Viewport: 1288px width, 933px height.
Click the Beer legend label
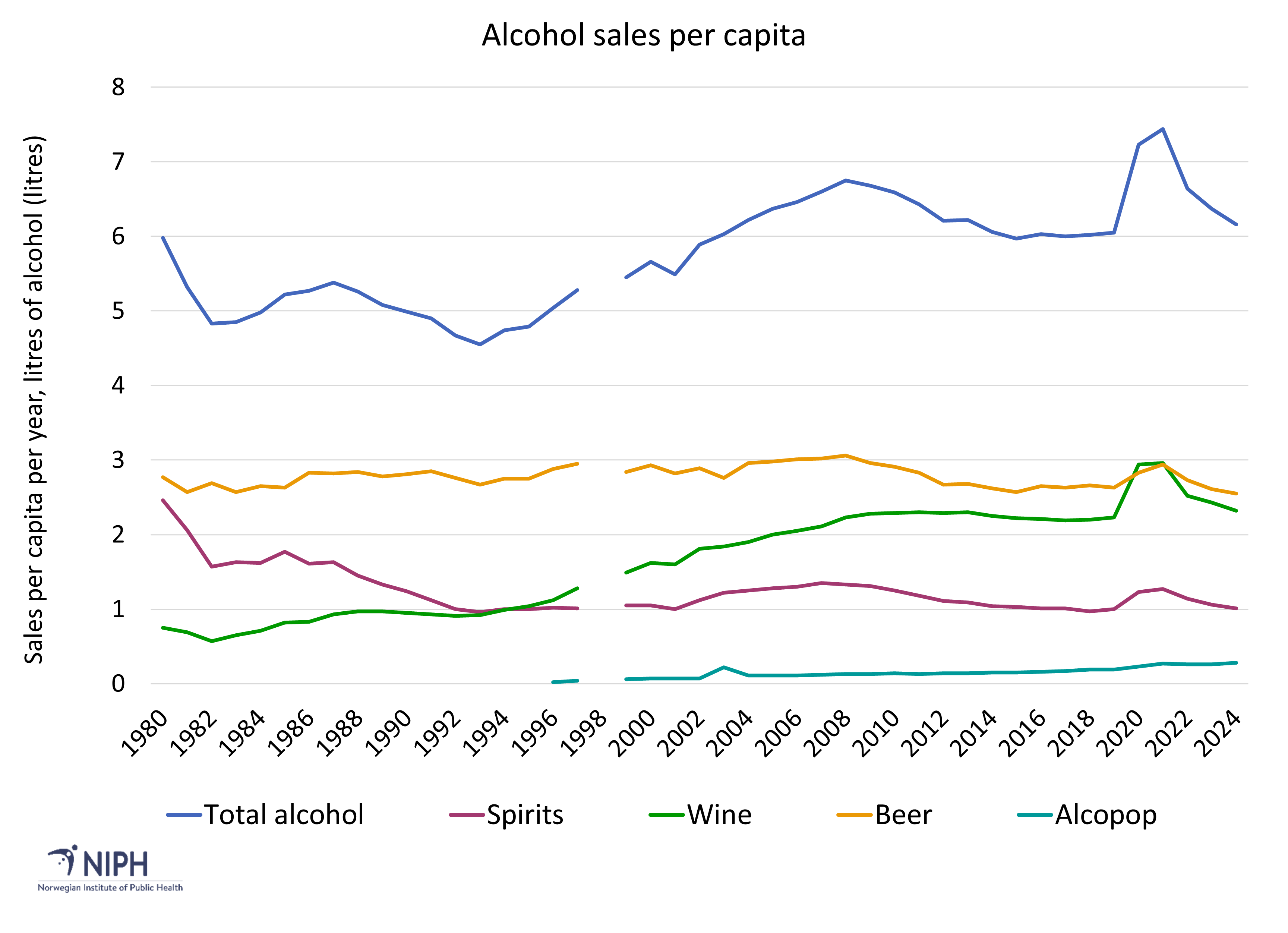[903, 815]
